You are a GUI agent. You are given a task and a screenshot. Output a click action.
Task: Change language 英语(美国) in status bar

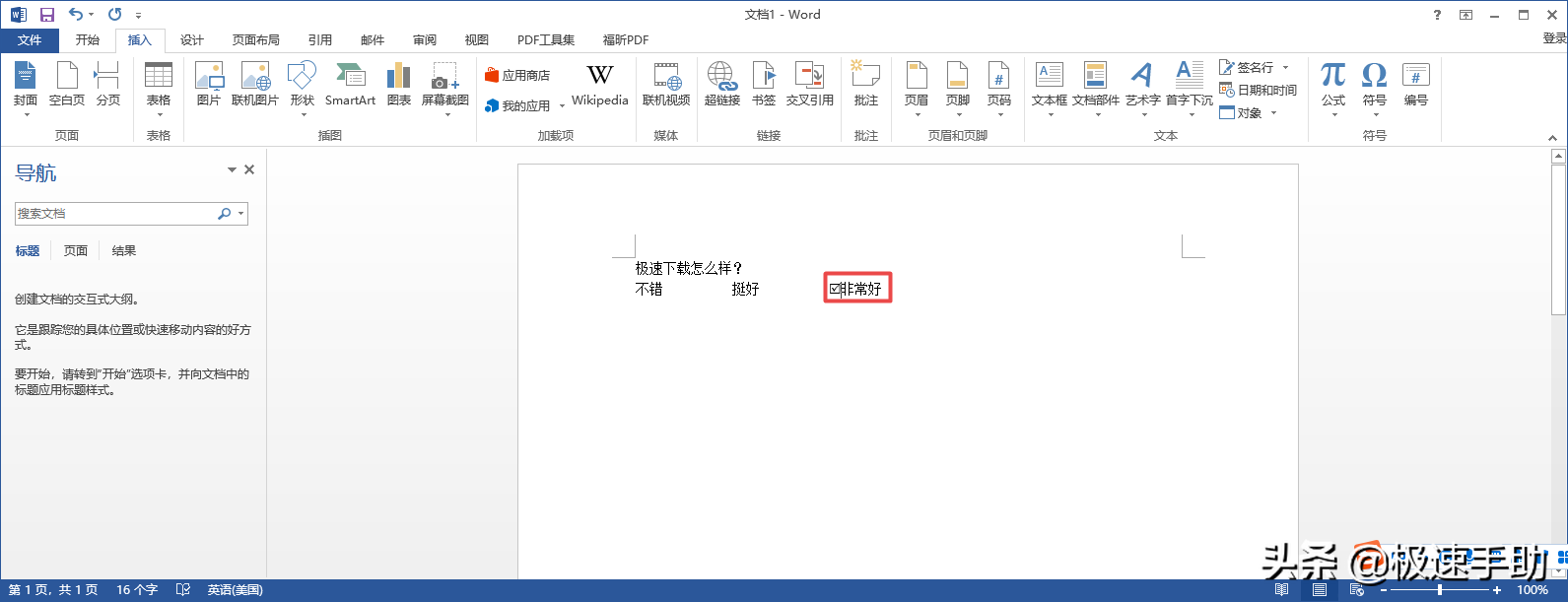coord(235,590)
